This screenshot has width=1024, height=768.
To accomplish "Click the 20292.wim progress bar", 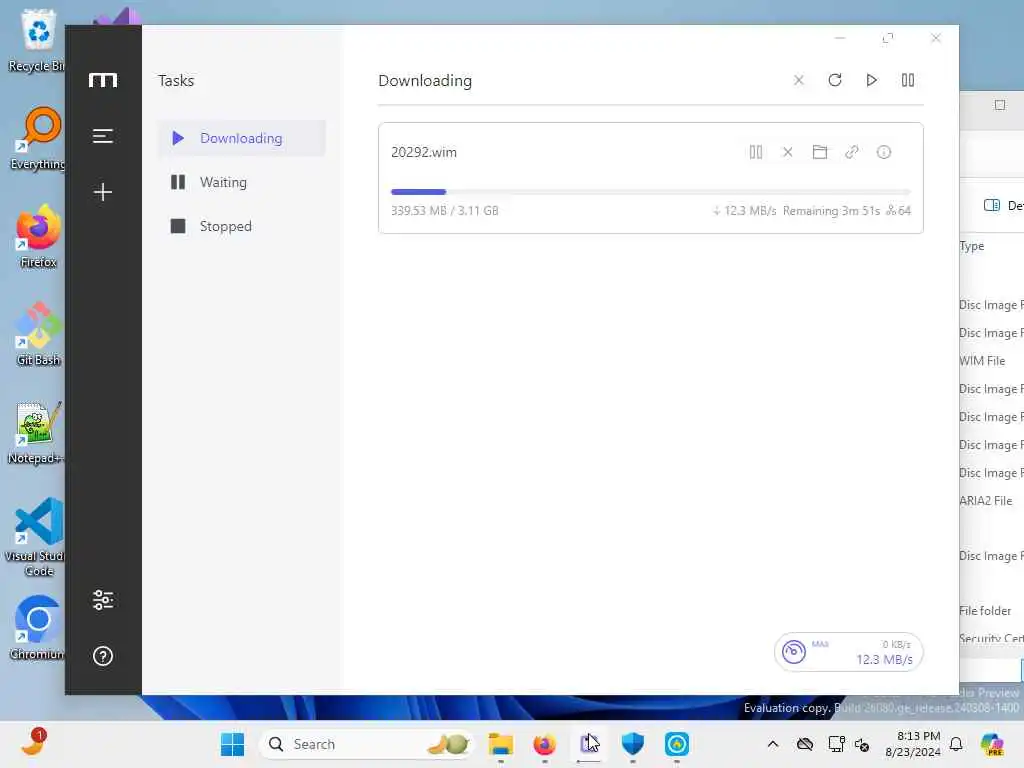I will point(650,192).
